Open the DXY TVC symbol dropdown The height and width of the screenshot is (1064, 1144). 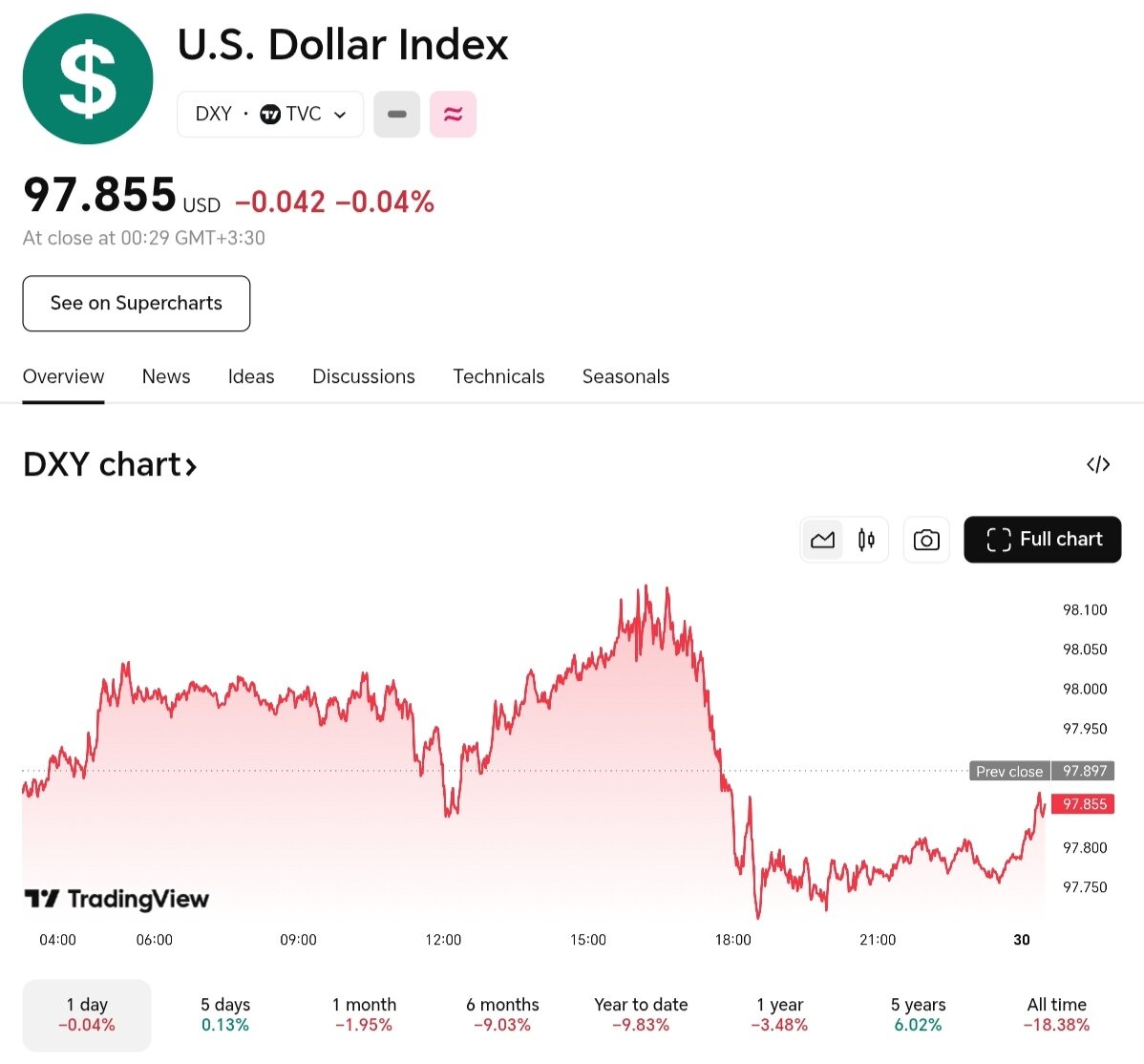pos(270,115)
